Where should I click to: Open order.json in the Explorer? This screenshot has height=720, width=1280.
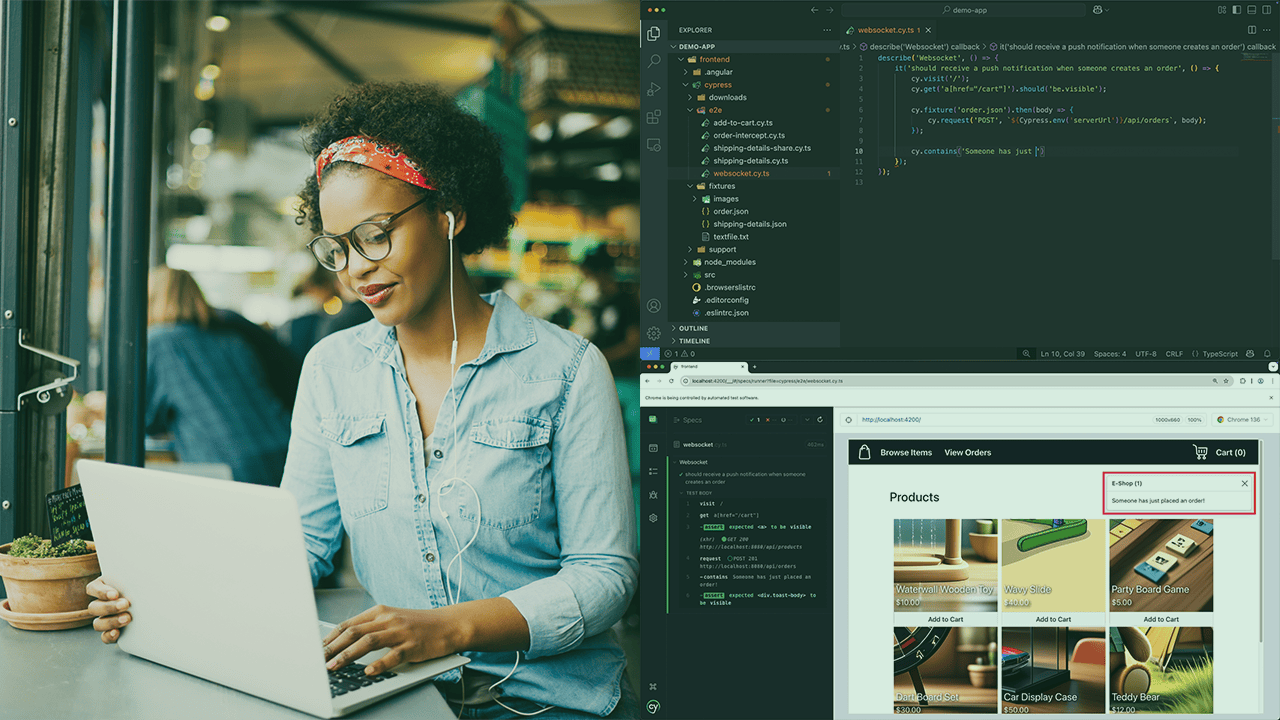731,211
